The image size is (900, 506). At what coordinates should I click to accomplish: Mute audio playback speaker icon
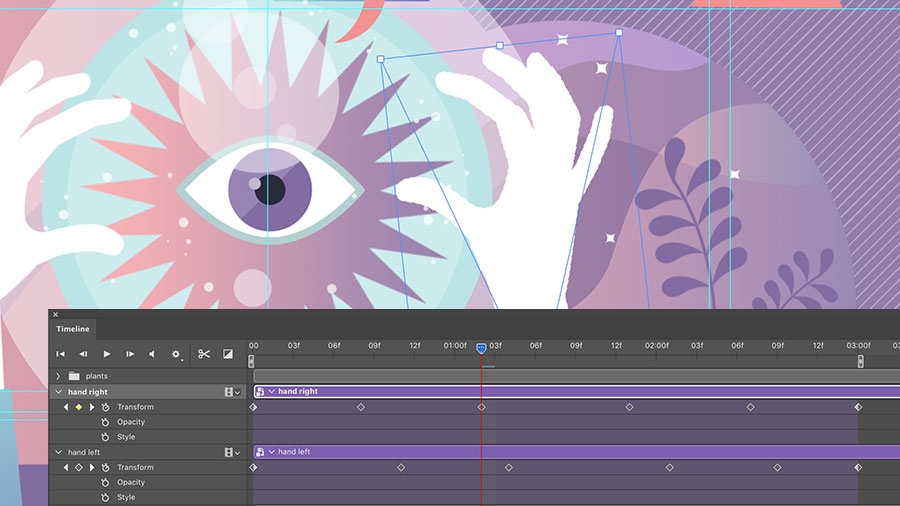tap(152, 354)
